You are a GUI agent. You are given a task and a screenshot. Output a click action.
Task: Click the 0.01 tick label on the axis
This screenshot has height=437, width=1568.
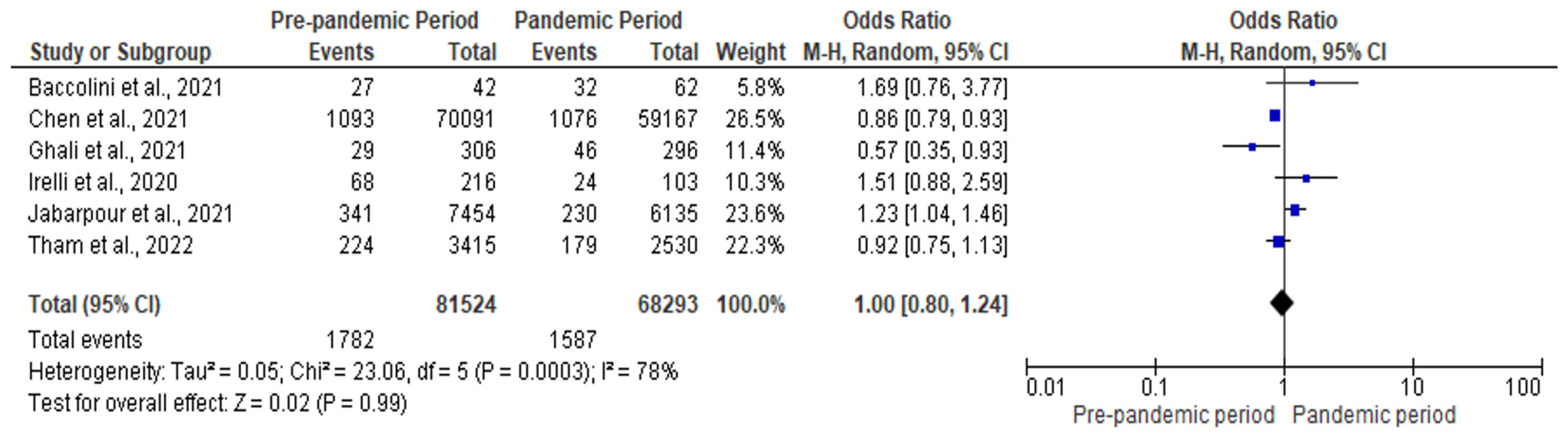[x=1045, y=387]
